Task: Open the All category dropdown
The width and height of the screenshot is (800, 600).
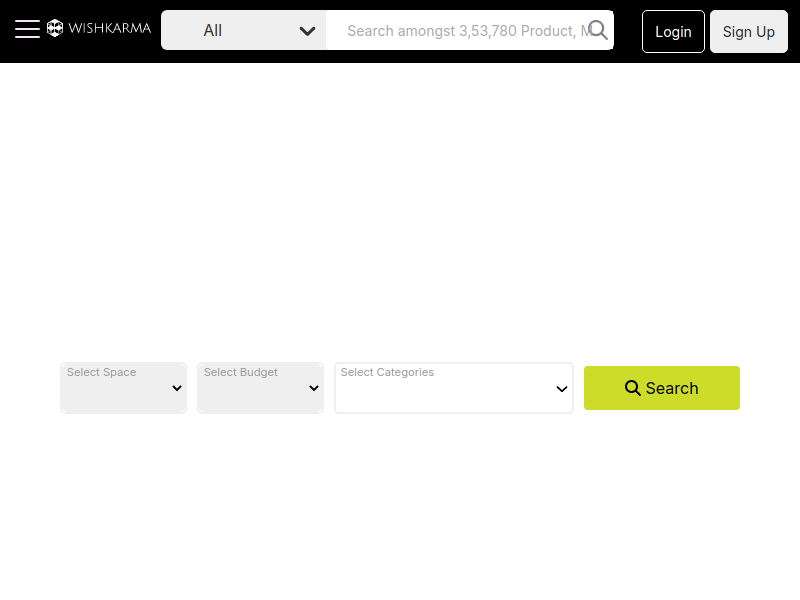Action: (244, 30)
